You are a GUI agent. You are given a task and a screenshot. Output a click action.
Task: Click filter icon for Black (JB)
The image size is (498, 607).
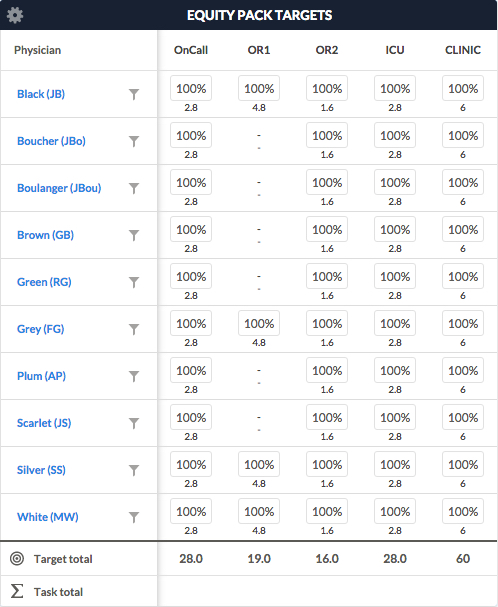[x=134, y=94]
